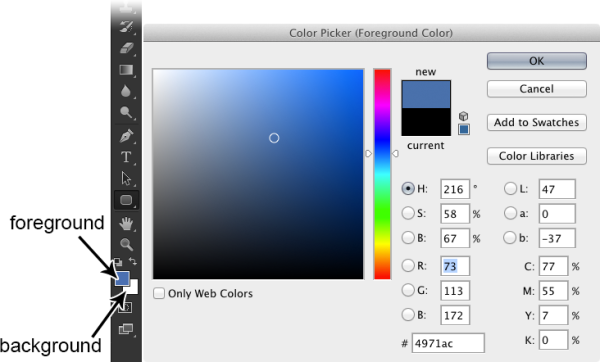This screenshot has height=362, width=600.
Task: Select the Blur droplet tool
Action: coord(126,91)
